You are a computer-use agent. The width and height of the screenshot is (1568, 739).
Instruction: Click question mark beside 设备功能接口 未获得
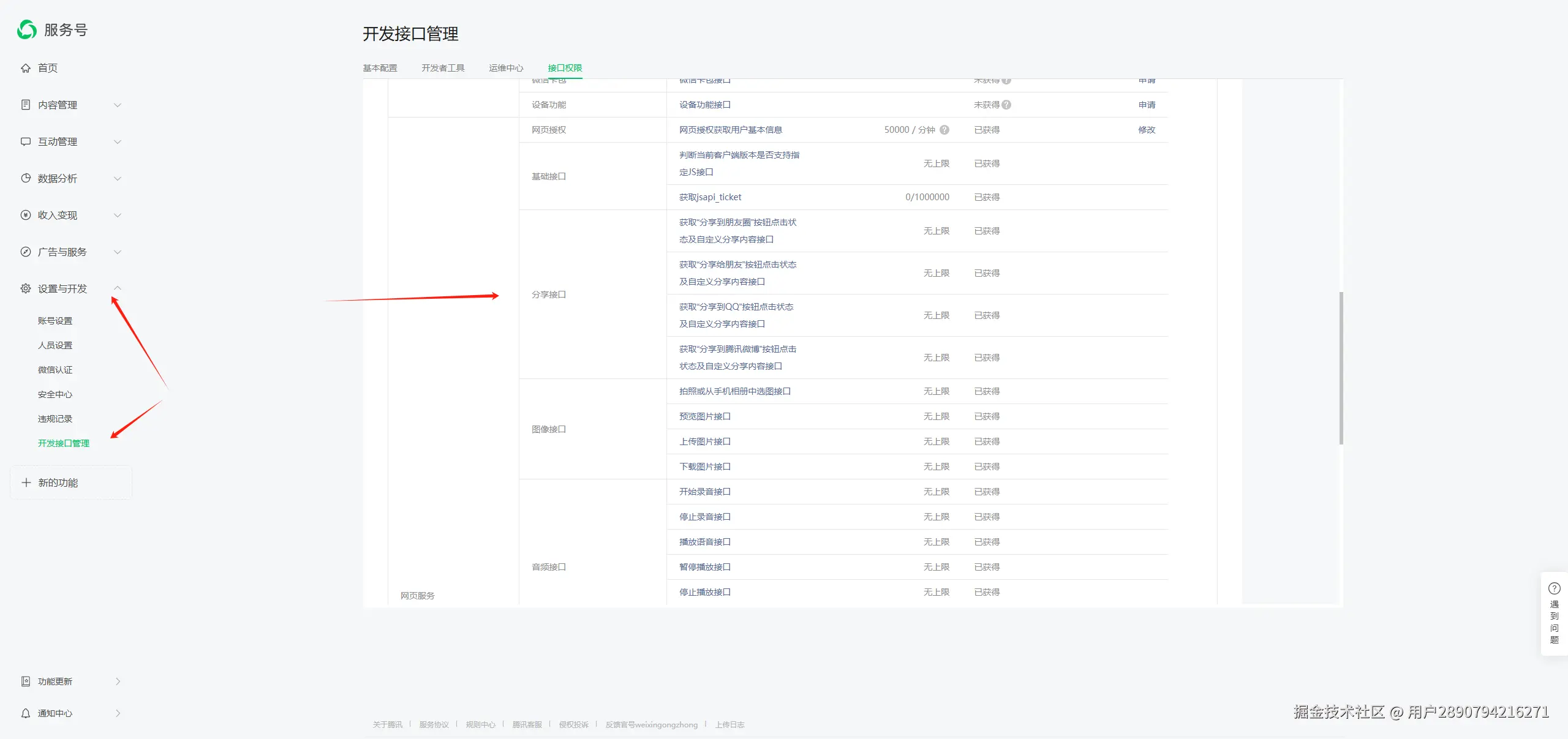coord(1006,105)
